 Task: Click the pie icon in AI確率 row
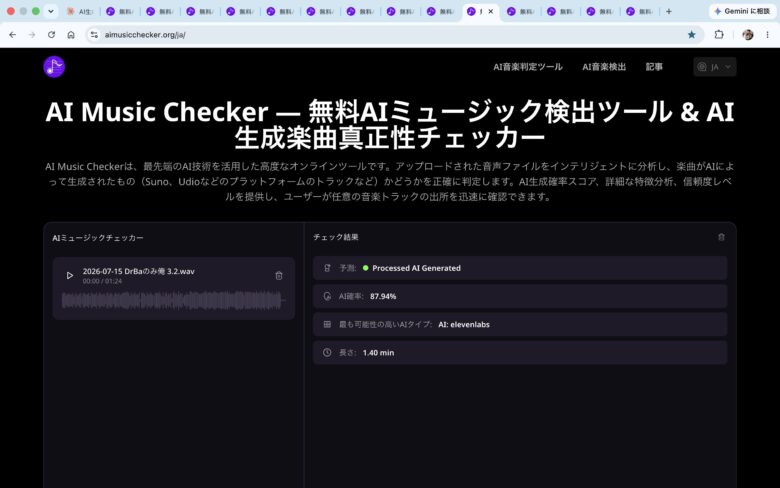click(327, 296)
